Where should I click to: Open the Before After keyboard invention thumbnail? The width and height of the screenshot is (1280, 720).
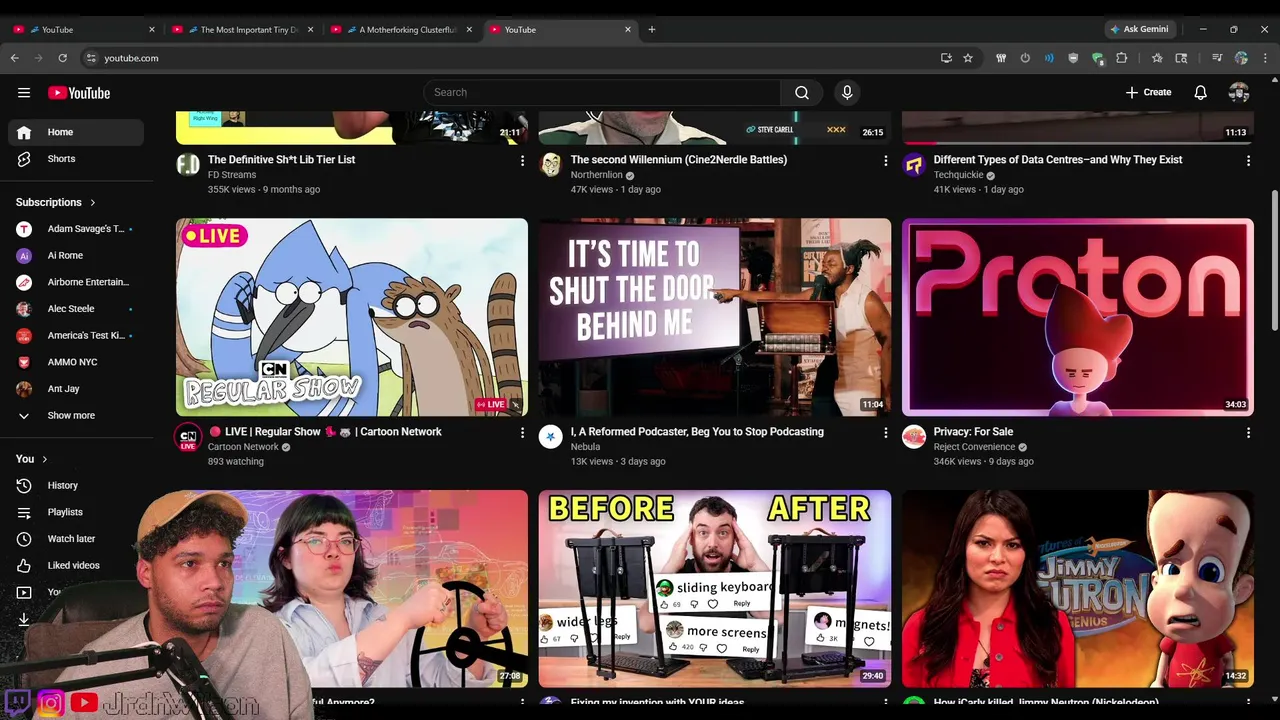click(715, 589)
